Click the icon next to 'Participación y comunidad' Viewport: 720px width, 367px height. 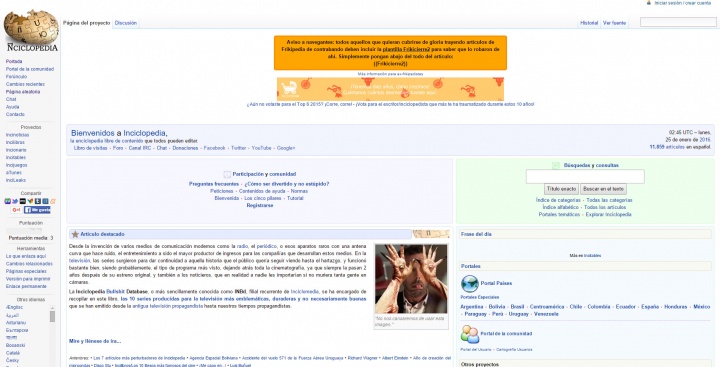point(227,175)
